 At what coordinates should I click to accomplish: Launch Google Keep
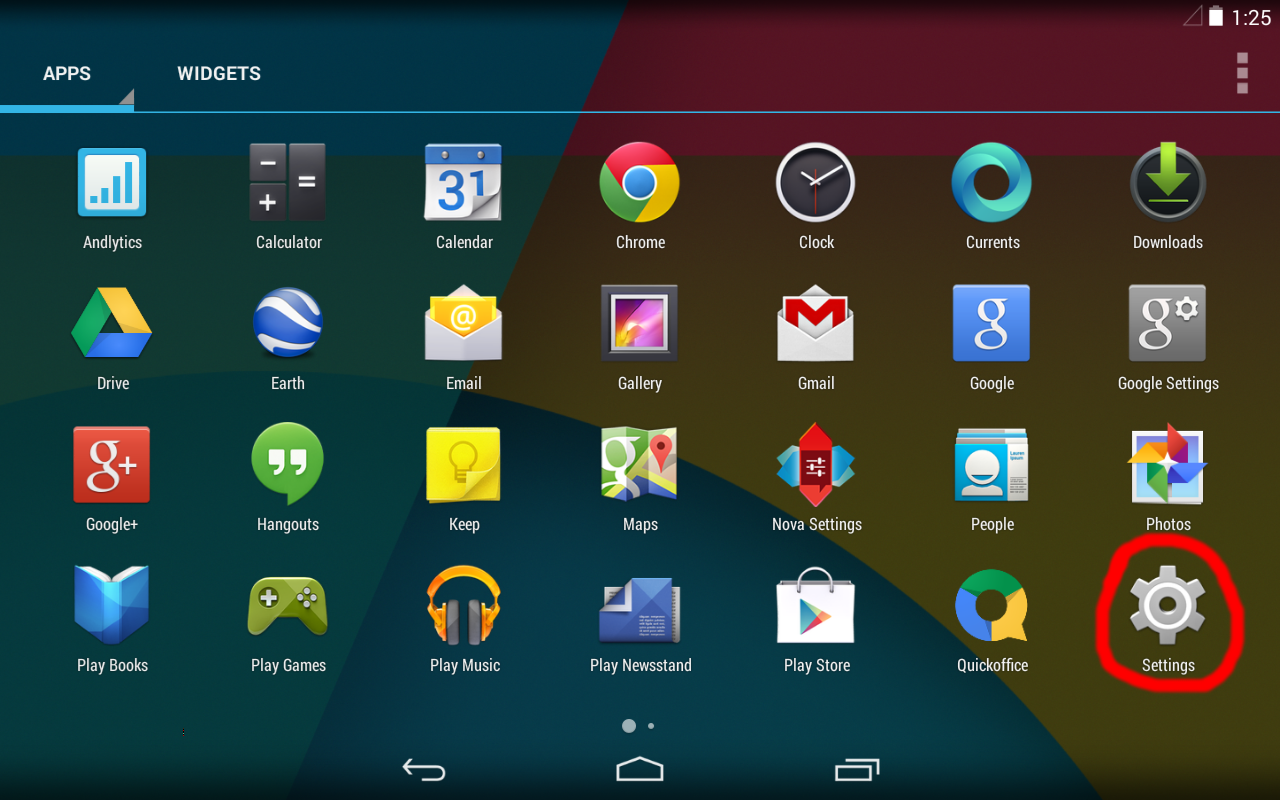point(464,464)
